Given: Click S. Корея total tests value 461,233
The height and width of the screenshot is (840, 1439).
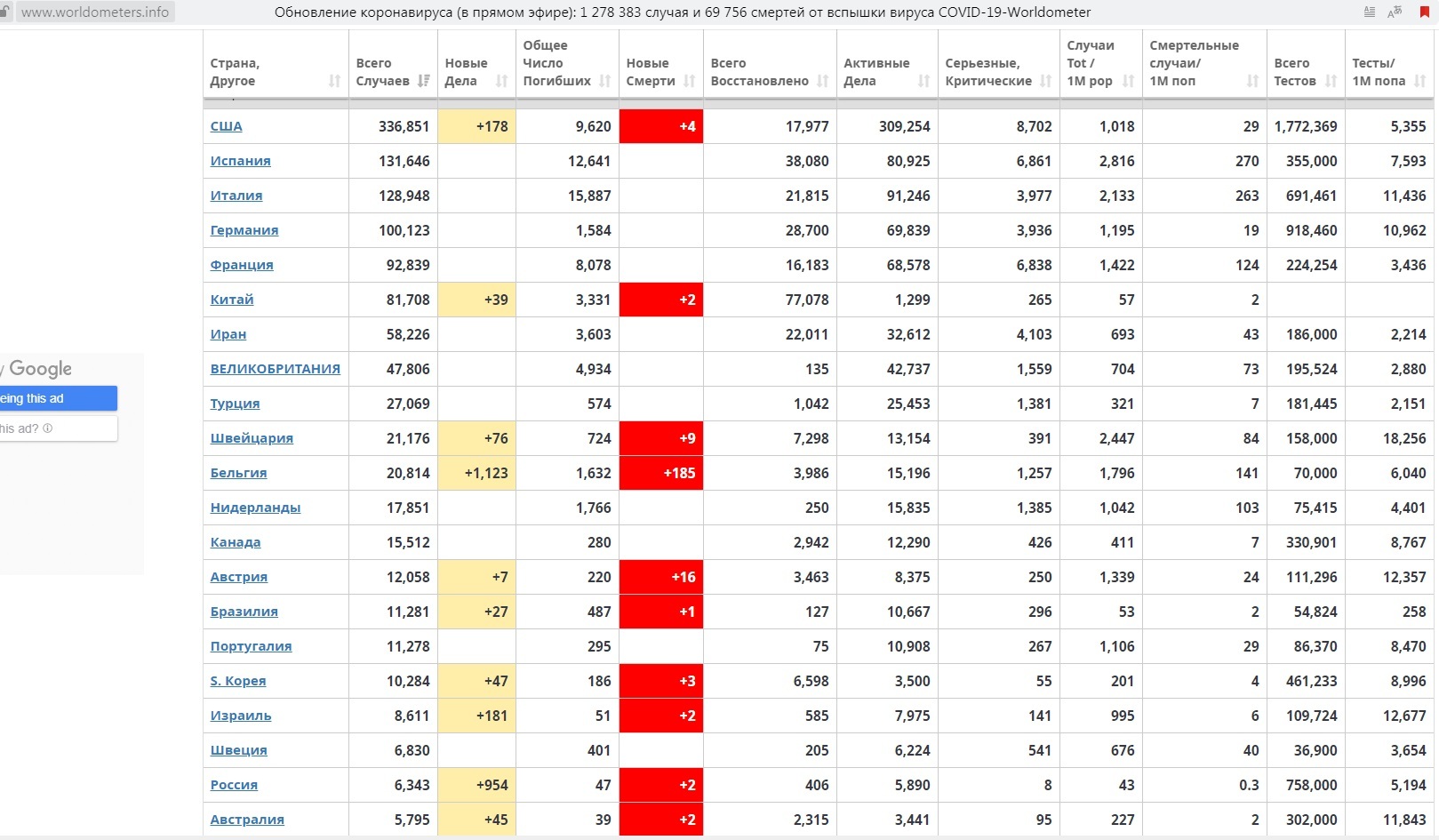Looking at the screenshot, I should click(x=1312, y=681).
